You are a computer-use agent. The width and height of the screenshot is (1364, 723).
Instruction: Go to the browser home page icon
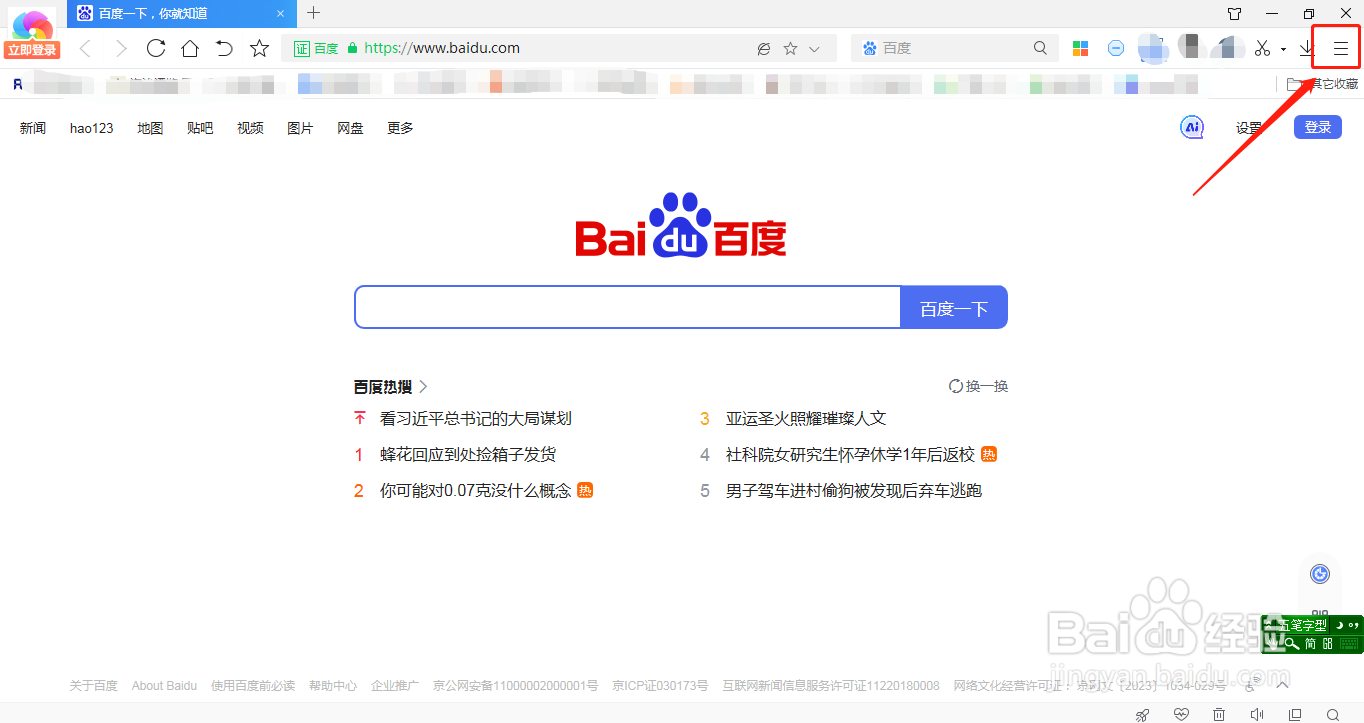click(190, 48)
